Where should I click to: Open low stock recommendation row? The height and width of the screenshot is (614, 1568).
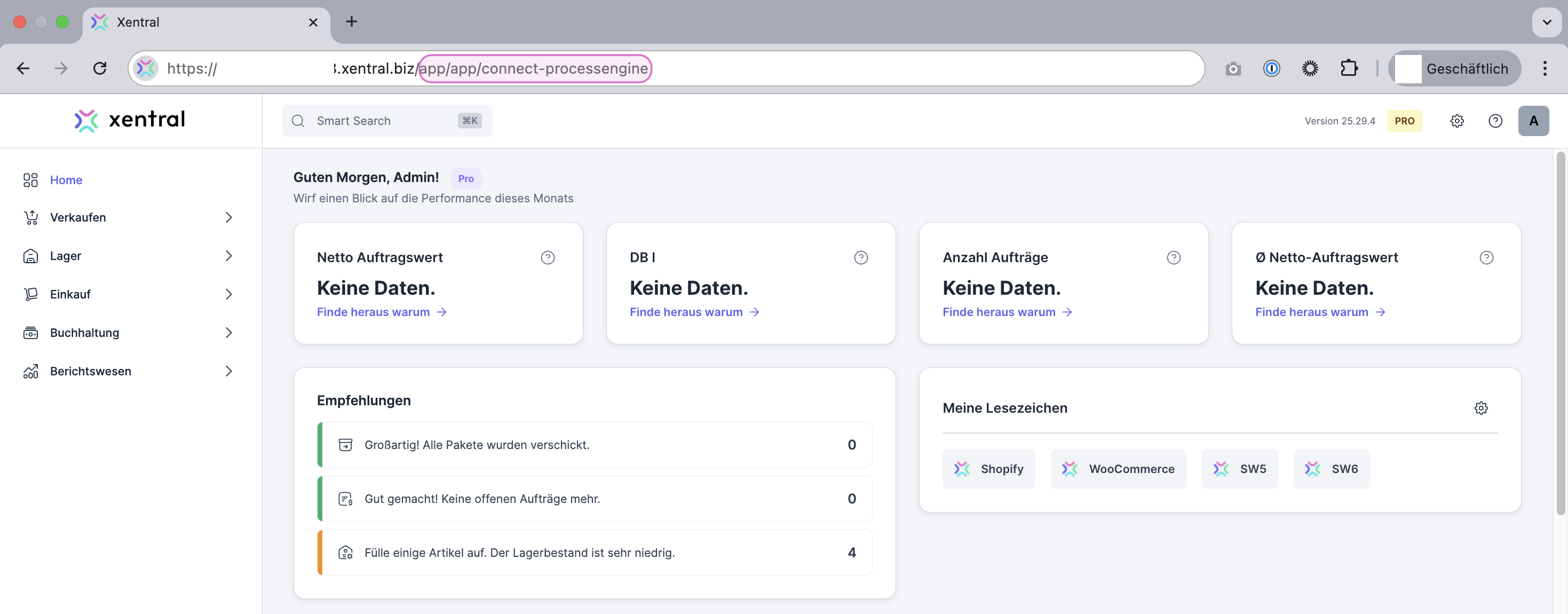tap(594, 553)
